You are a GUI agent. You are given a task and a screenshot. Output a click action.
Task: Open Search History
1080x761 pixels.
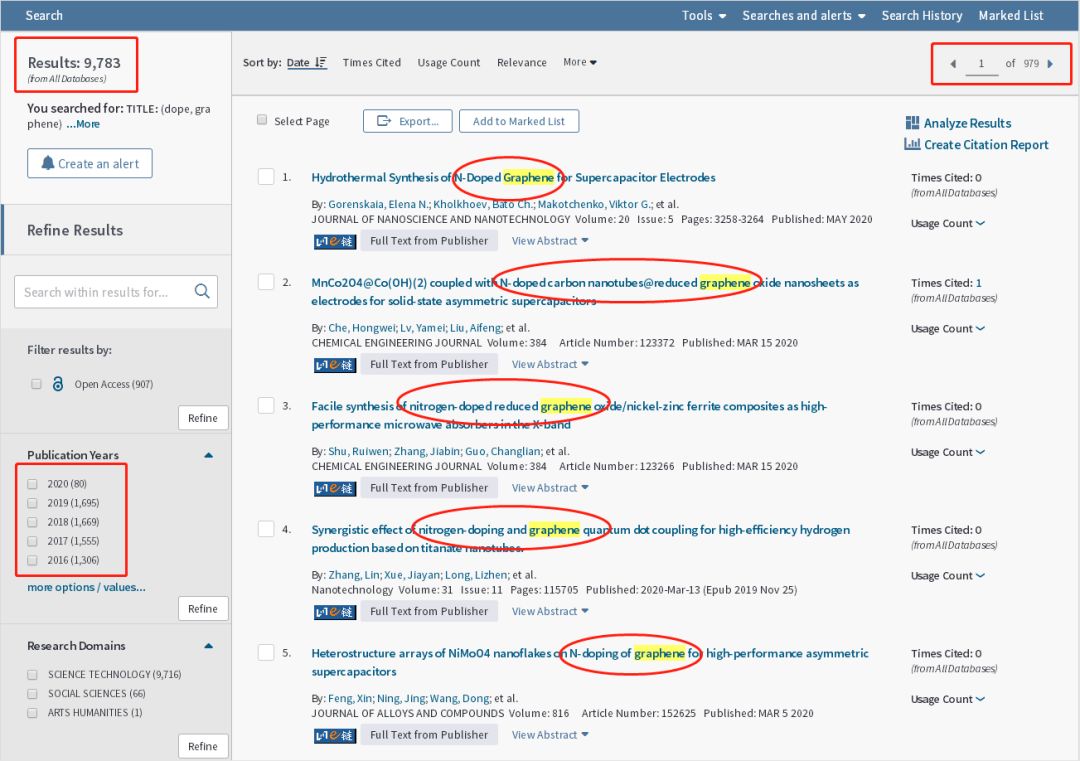[x=922, y=15]
